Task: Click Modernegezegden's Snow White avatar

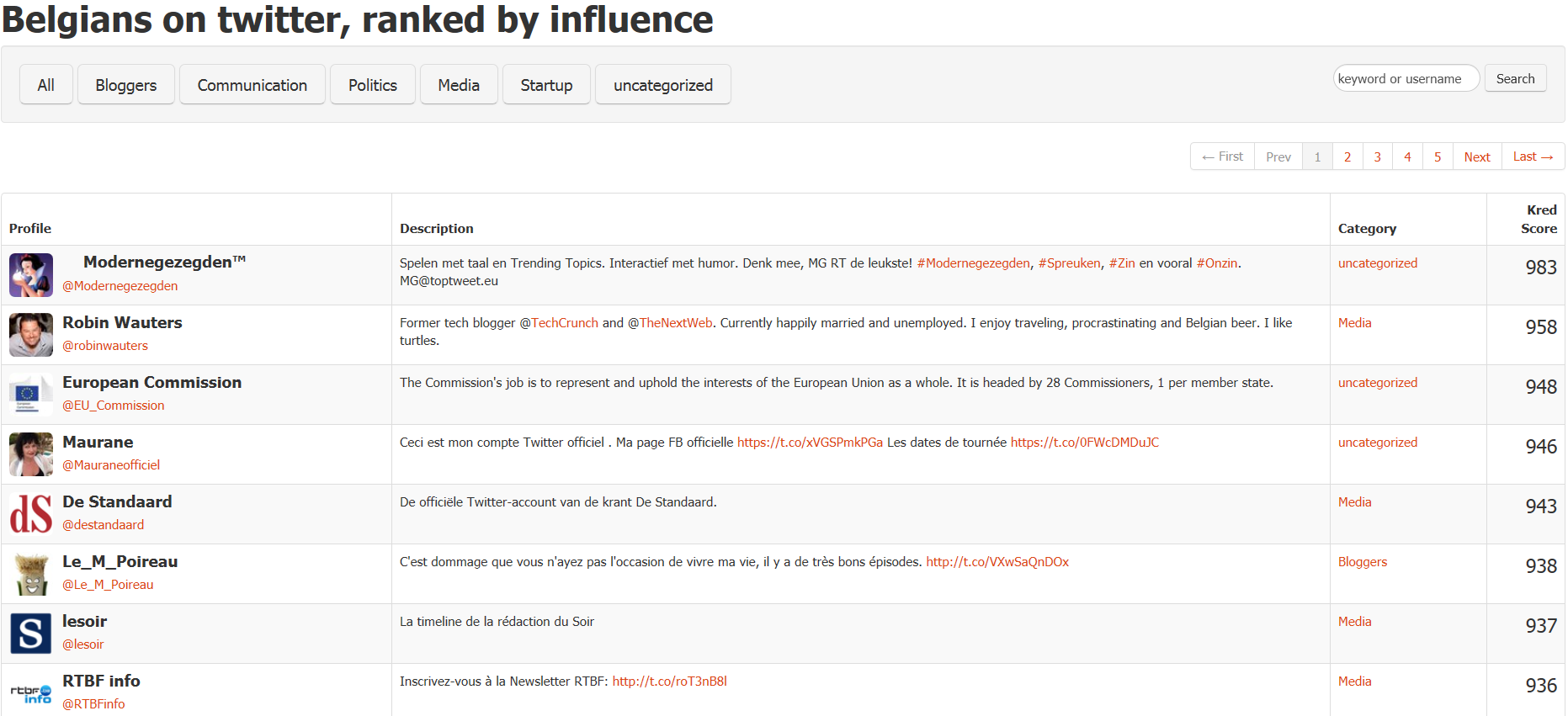Action: point(31,275)
